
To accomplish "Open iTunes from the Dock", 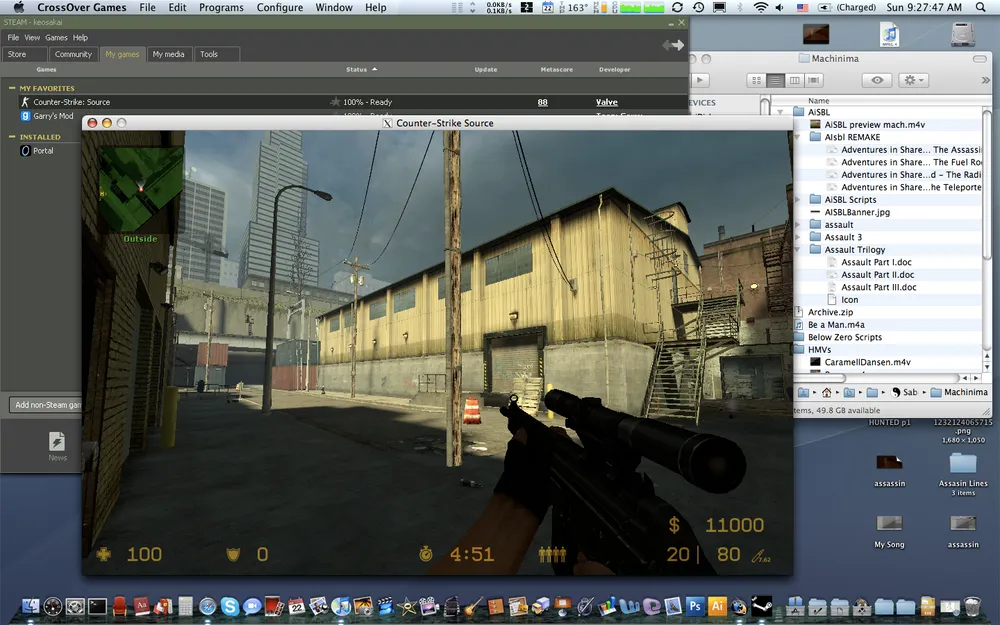I will point(341,605).
